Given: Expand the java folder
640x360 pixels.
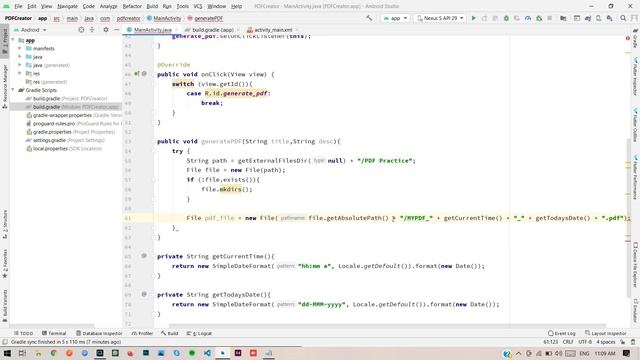Looking at the screenshot, I should [x=20, y=57].
